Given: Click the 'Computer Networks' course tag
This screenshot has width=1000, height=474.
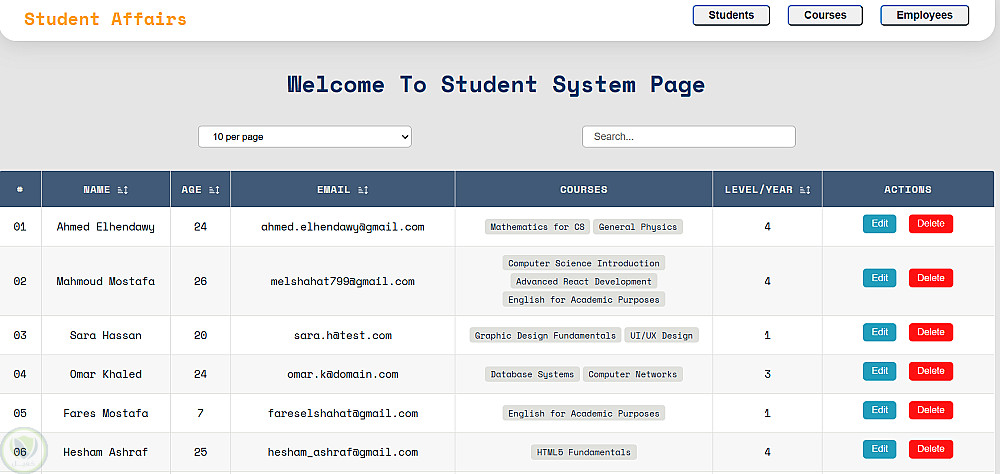Looking at the screenshot, I should tap(633, 374).
